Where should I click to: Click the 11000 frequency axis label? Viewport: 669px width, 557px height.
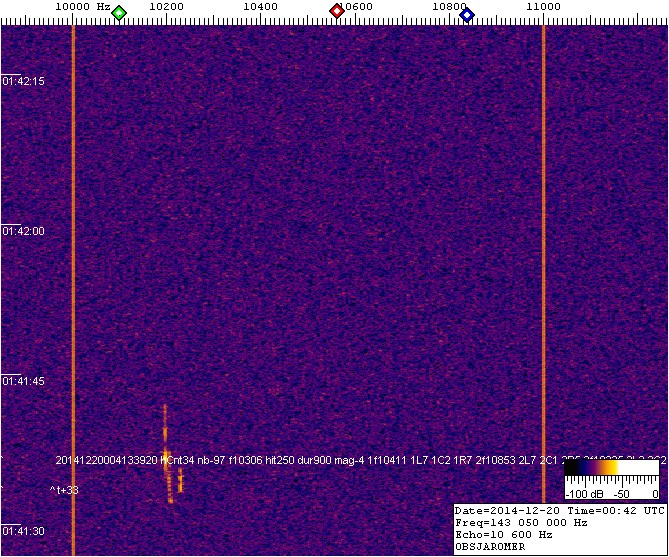point(543,6)
